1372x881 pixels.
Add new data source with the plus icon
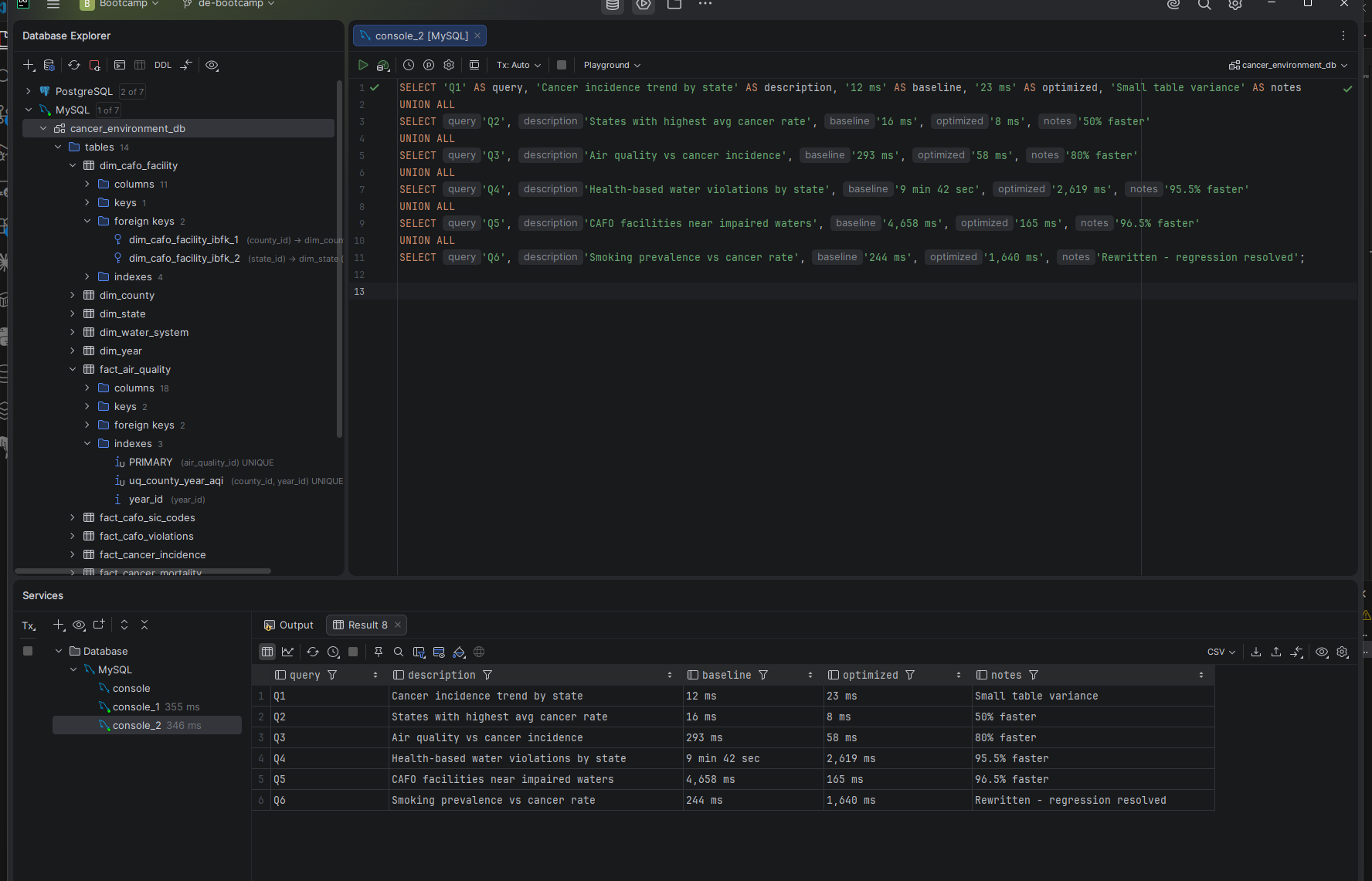coord(29,66)
